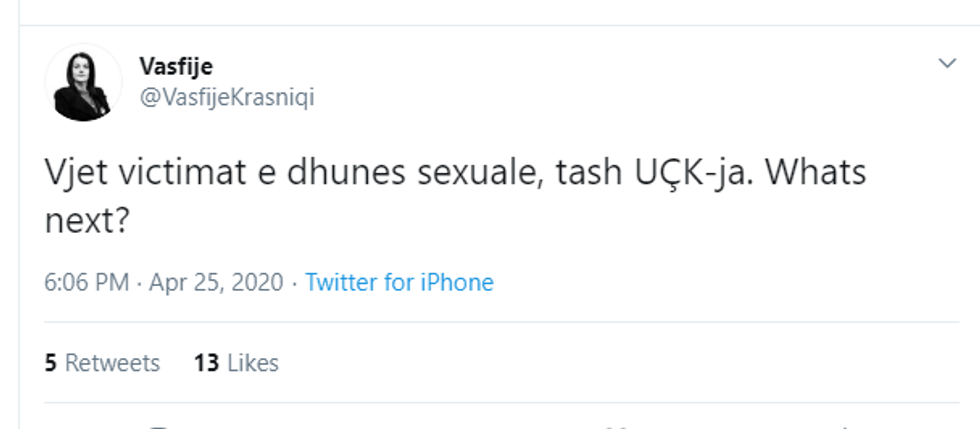Click the word "Likes" label
Image resolution: width=980 pixels, height=429 pixels.
point(252,362)
